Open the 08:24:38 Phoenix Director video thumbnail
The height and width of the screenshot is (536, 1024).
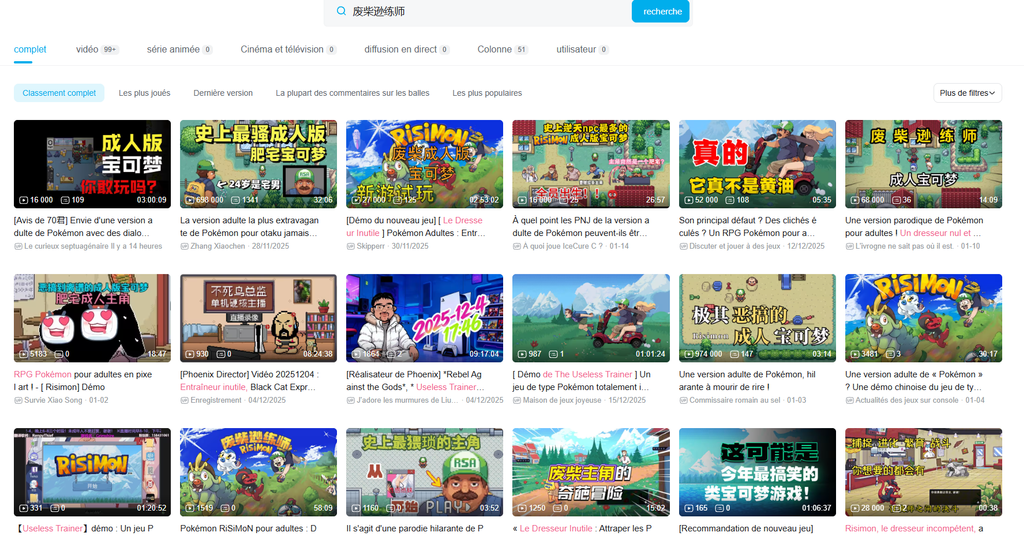tap(258, 318)
